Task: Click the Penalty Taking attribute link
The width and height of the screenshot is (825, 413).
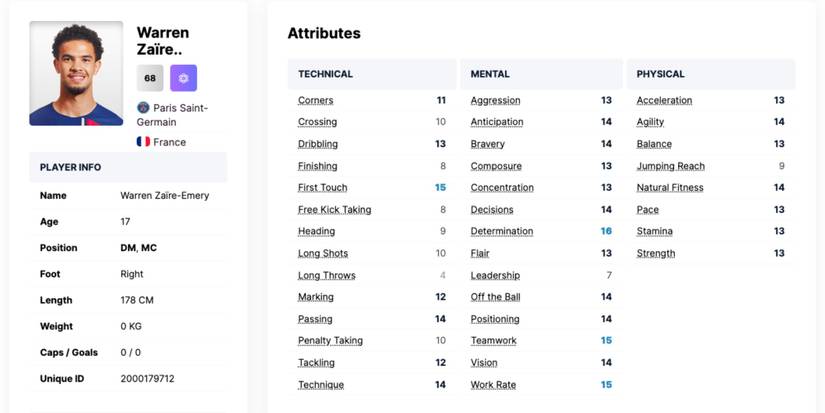Action: (330, 341)
